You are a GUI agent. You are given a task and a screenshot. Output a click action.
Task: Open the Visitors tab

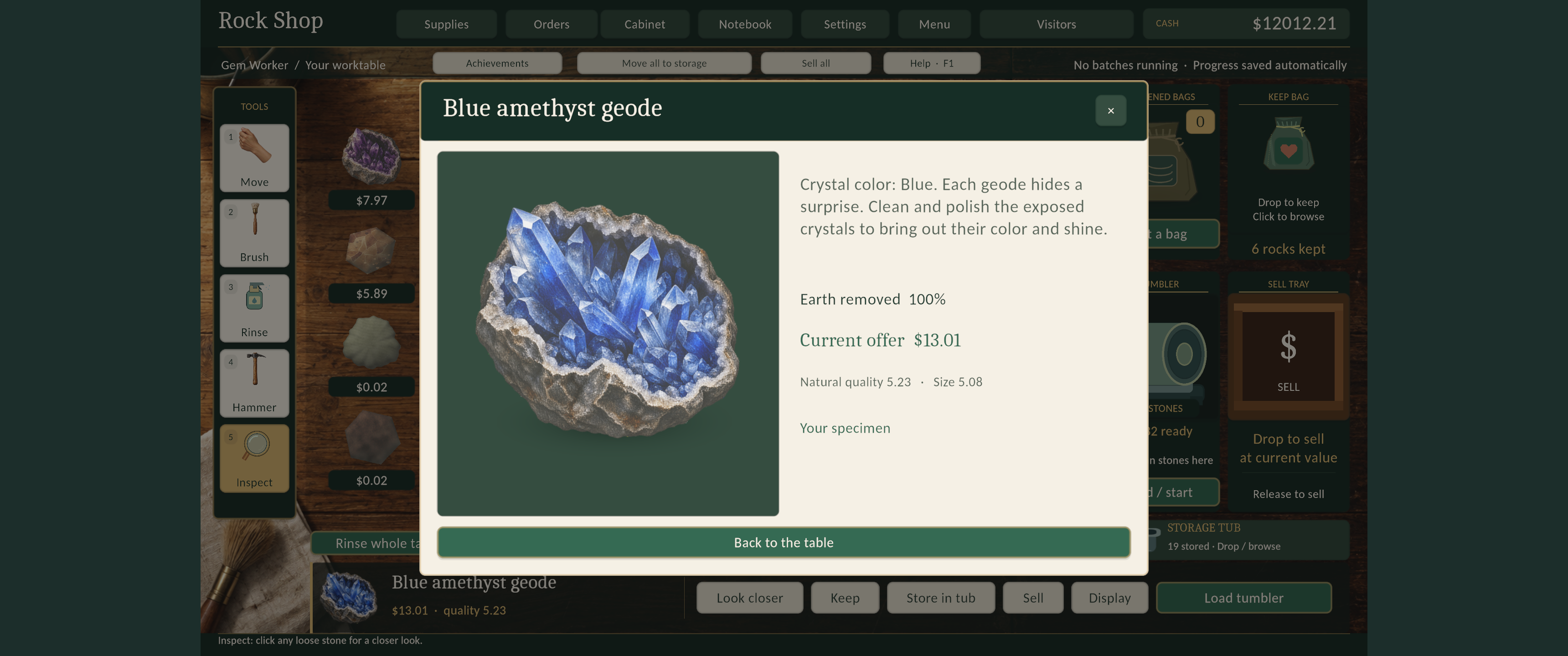(x=1056, y=24)
